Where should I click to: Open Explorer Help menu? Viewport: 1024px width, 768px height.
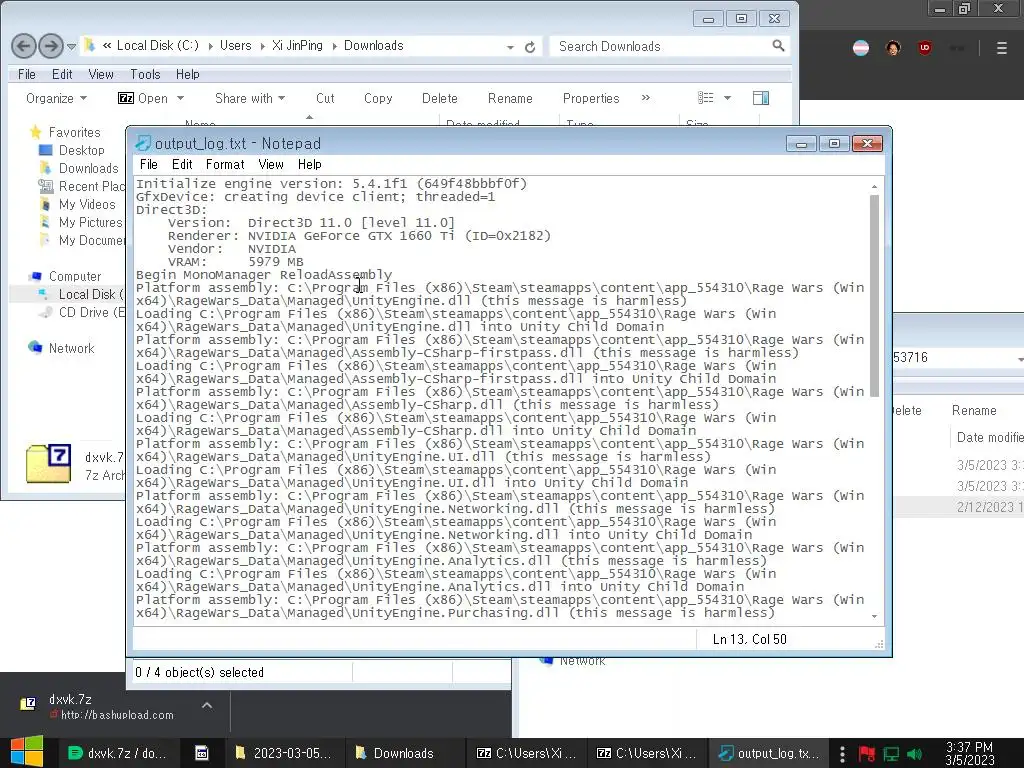point(187,74)
